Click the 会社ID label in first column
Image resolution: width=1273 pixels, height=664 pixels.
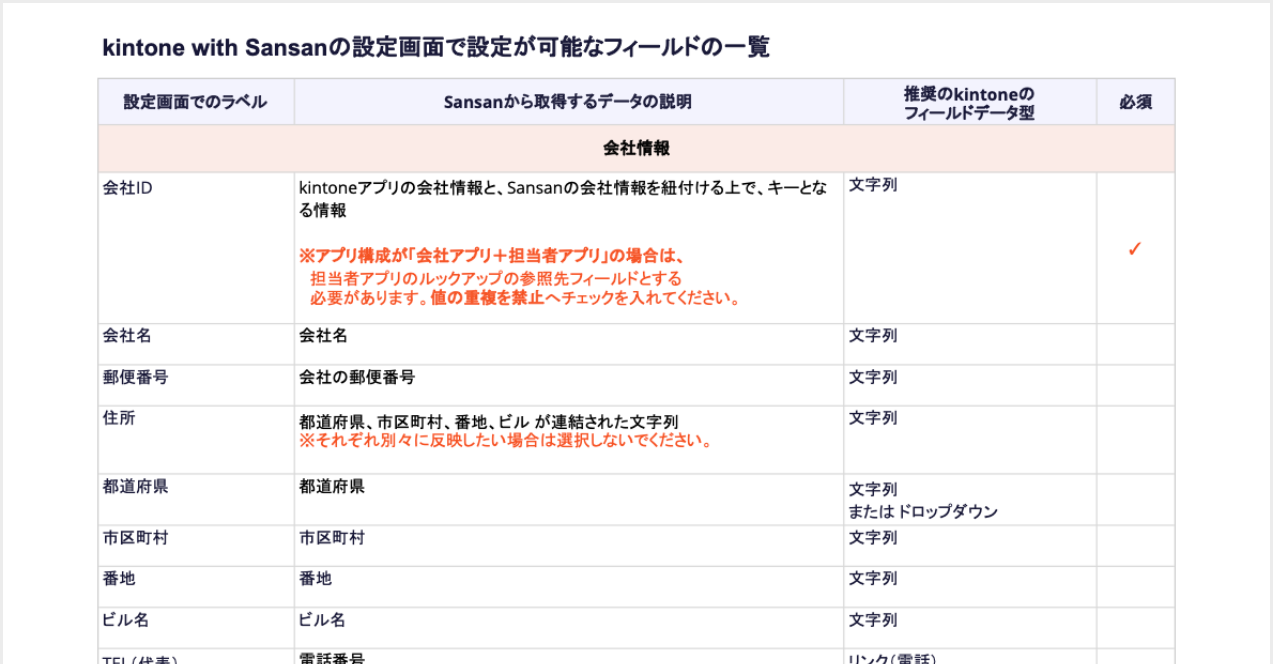(x=128, y=187)
